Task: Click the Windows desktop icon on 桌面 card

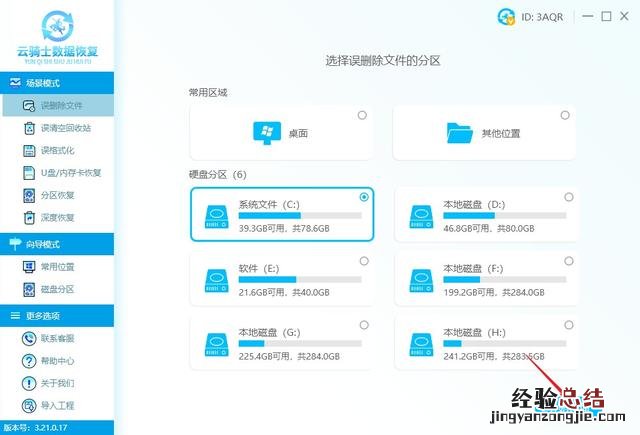Action: [x=267, y=133]
